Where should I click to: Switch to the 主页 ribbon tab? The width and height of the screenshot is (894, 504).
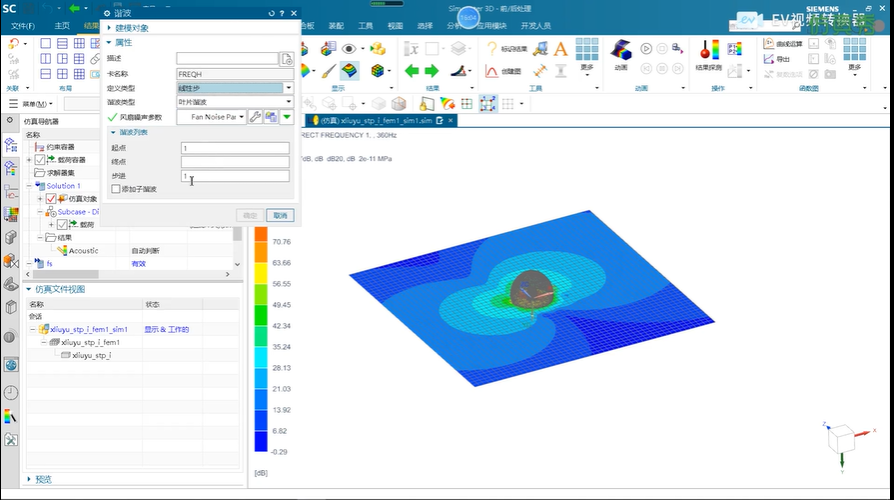(62, 25)
